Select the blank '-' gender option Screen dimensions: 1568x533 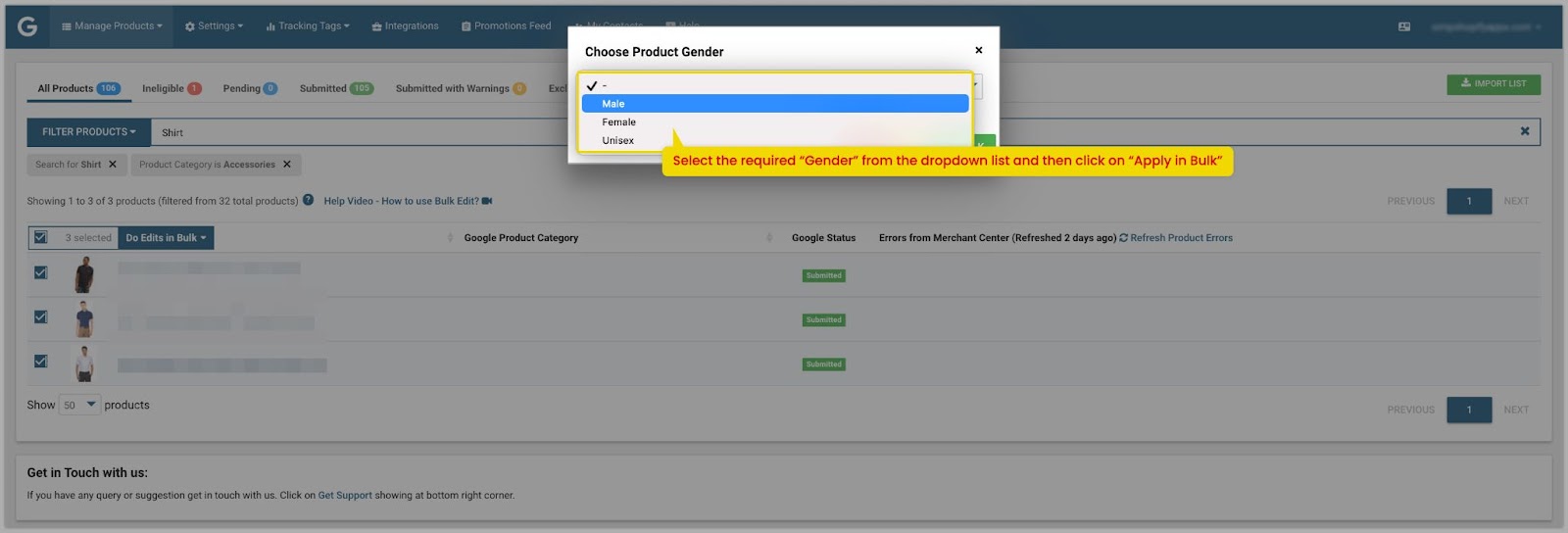pyautogui.click(x=775, y=85)
